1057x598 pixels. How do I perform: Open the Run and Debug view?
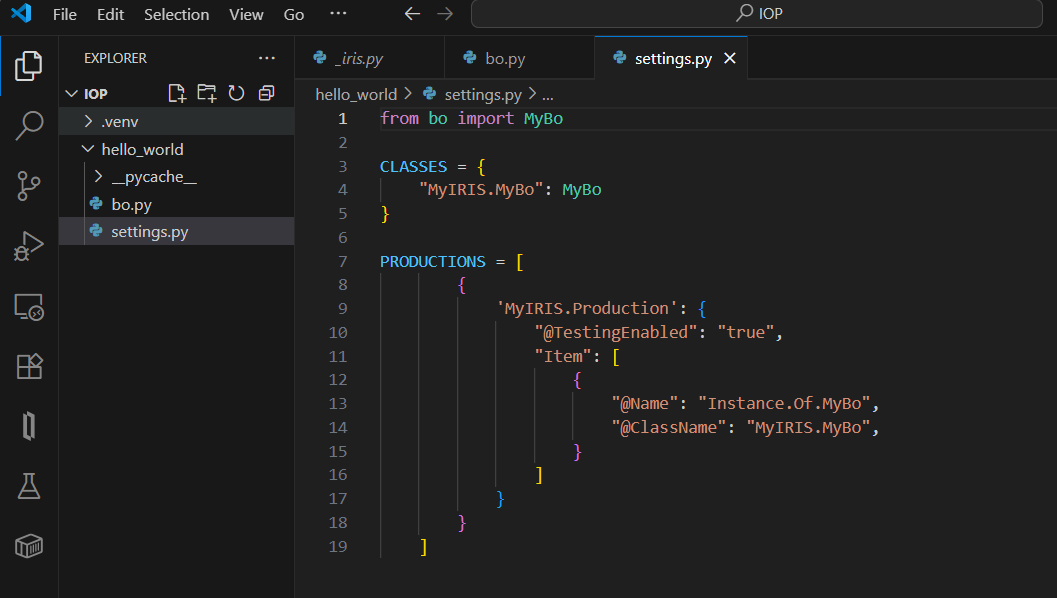[x=29, y=245]
